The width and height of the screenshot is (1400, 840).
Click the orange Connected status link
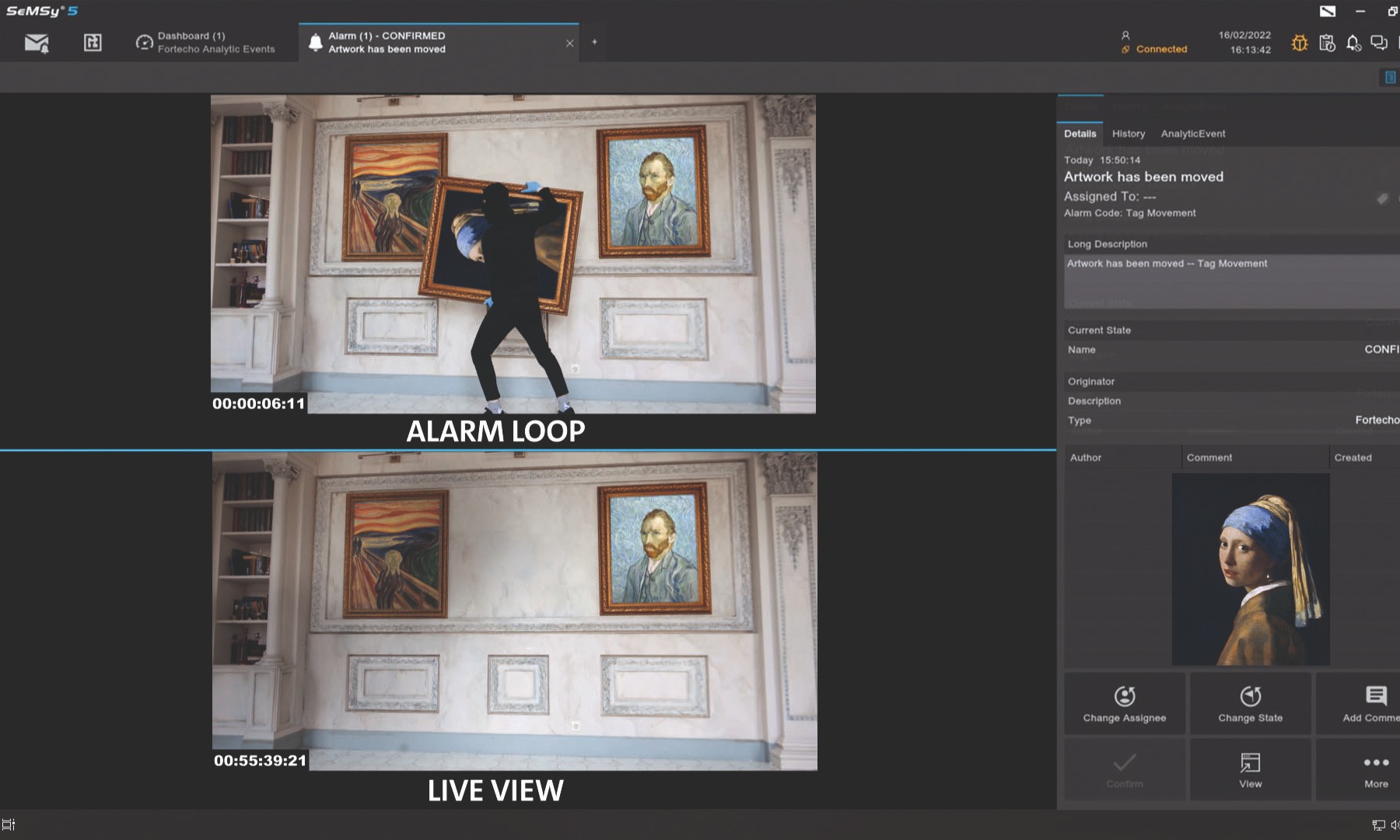pyautogui.click(x=1154, y=49)
